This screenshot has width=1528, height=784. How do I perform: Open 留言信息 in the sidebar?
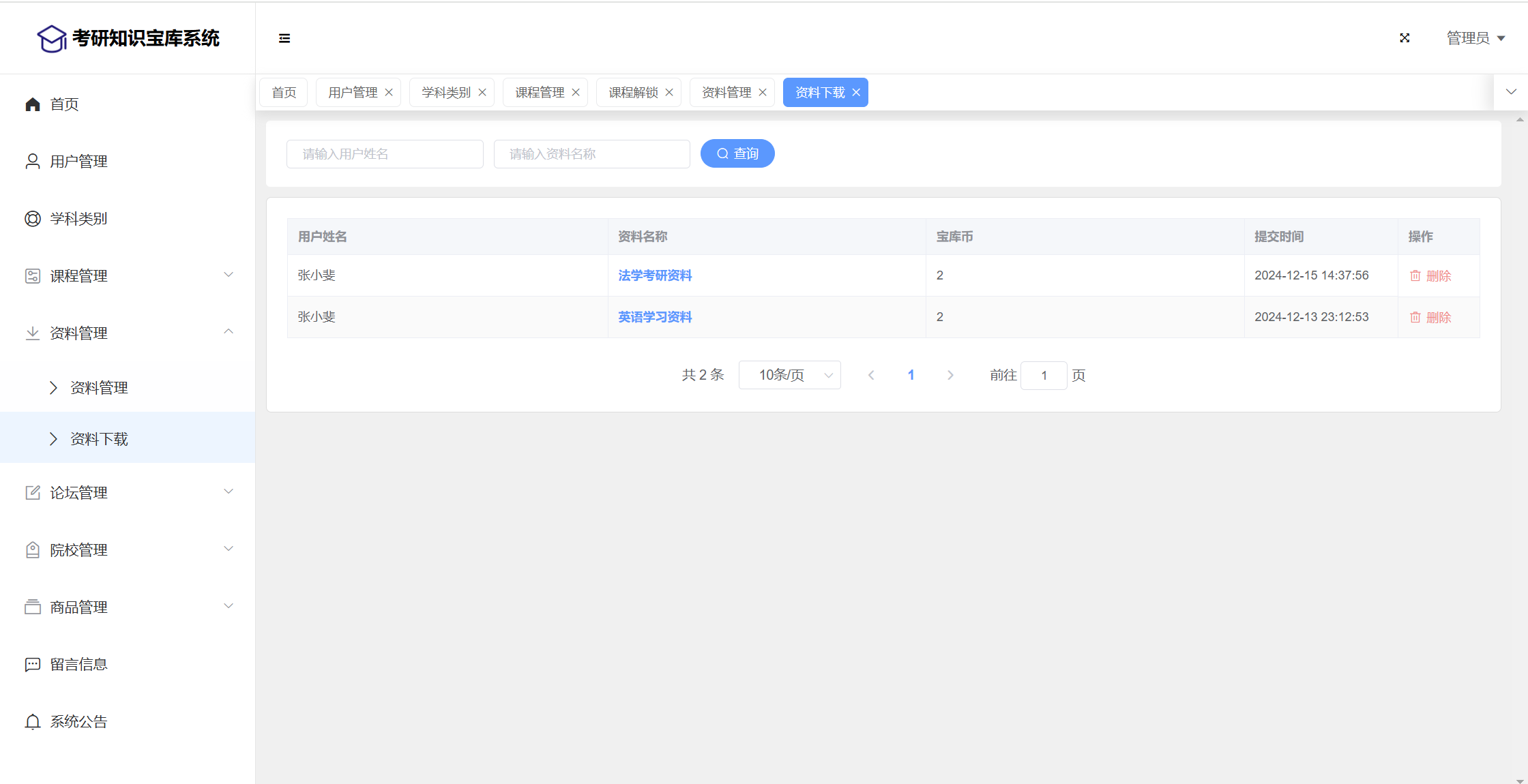[x=78, y=665]
